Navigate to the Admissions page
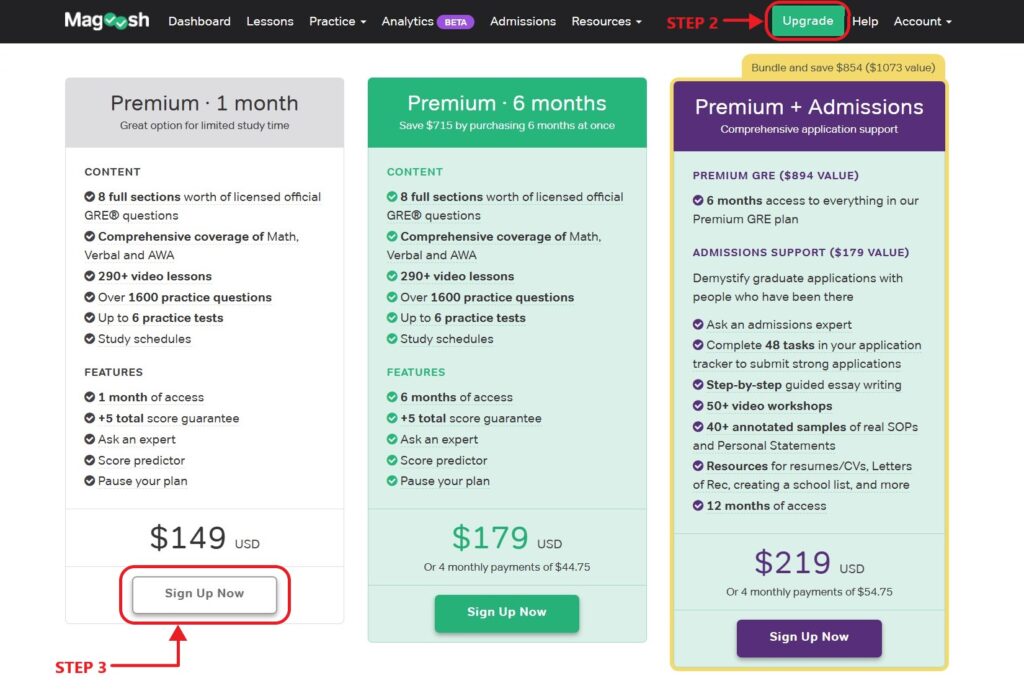 [x=522, y=20]
